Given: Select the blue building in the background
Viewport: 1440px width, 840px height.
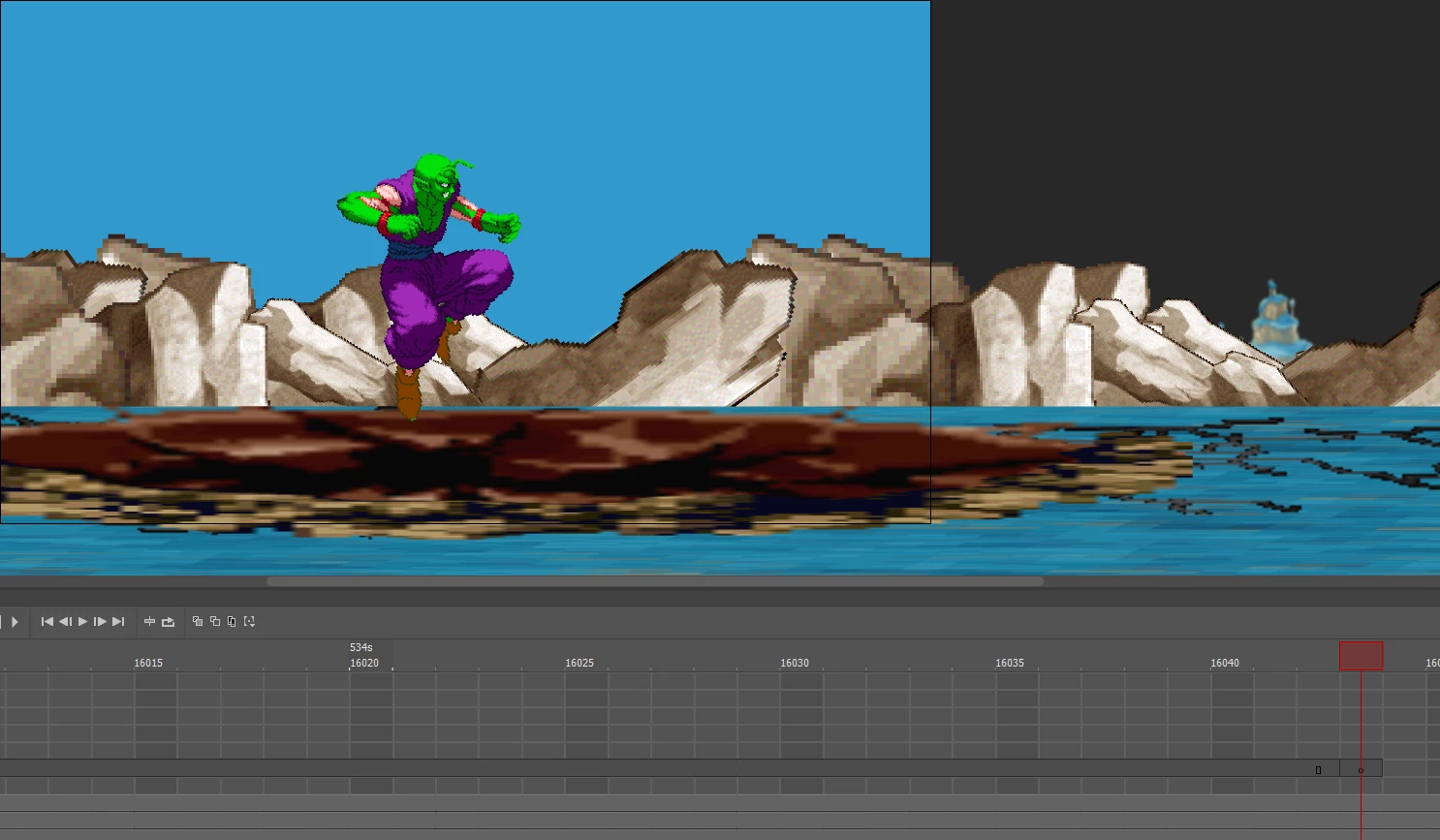Looking at the screenshot, I should (1278, 318).
